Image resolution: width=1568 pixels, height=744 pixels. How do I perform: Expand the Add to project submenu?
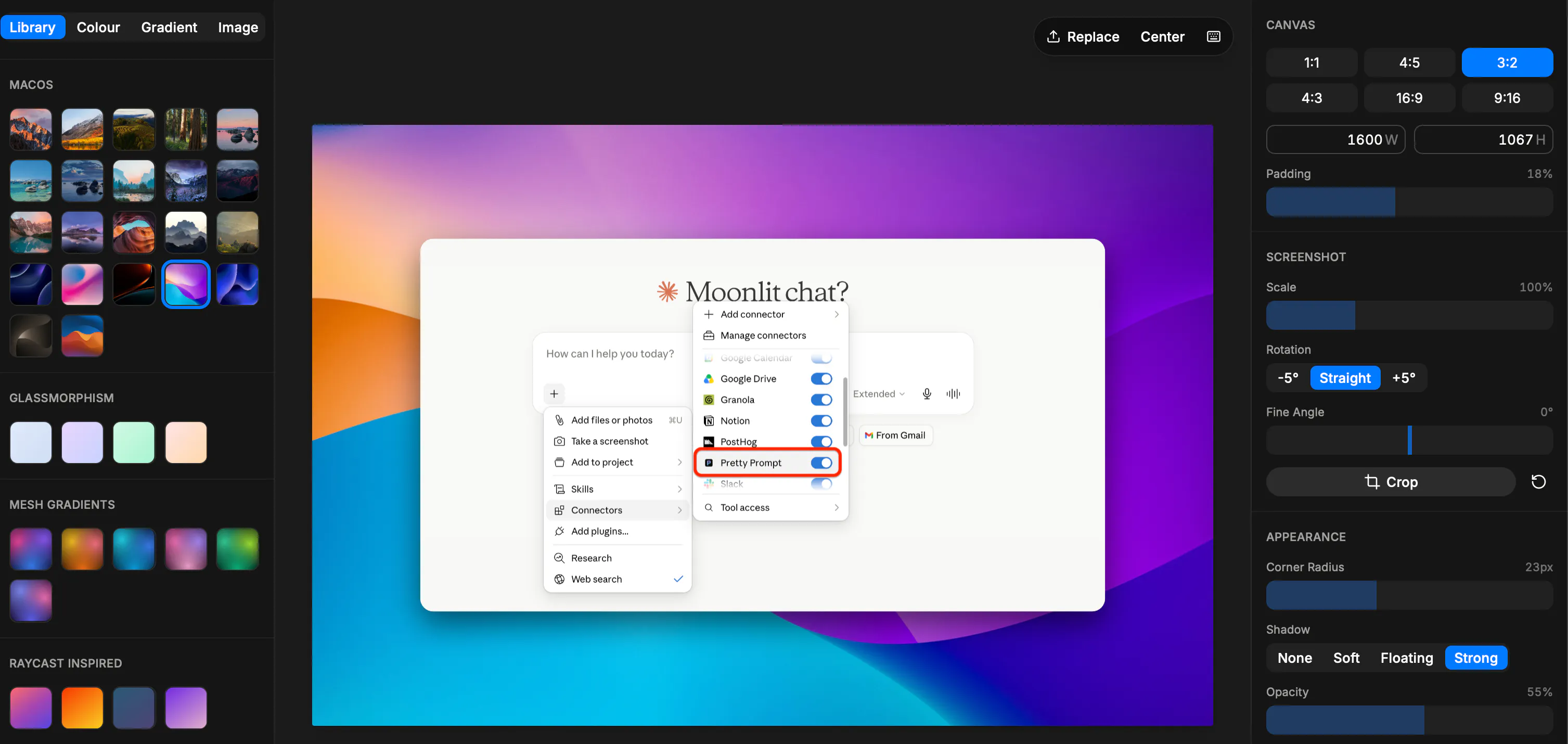pos(618,462)
